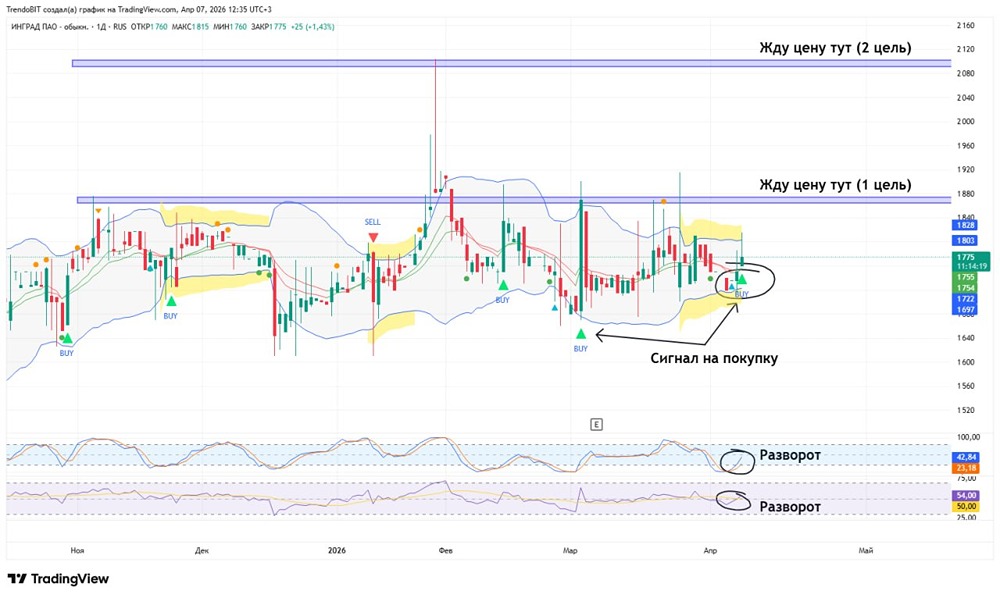Click the 1803 blue price tag

pos(966,240)
